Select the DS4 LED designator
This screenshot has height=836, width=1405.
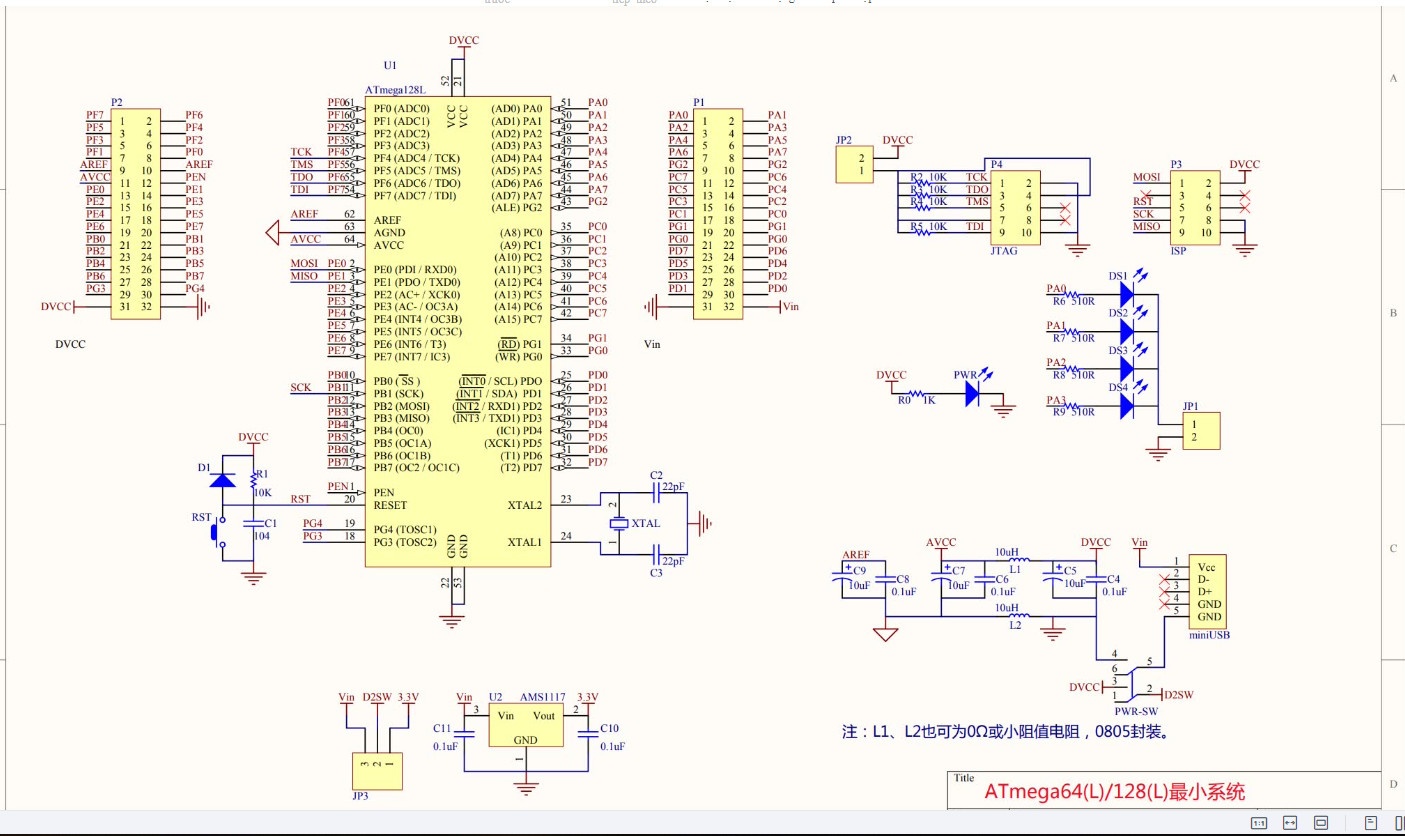[1118, 387]
